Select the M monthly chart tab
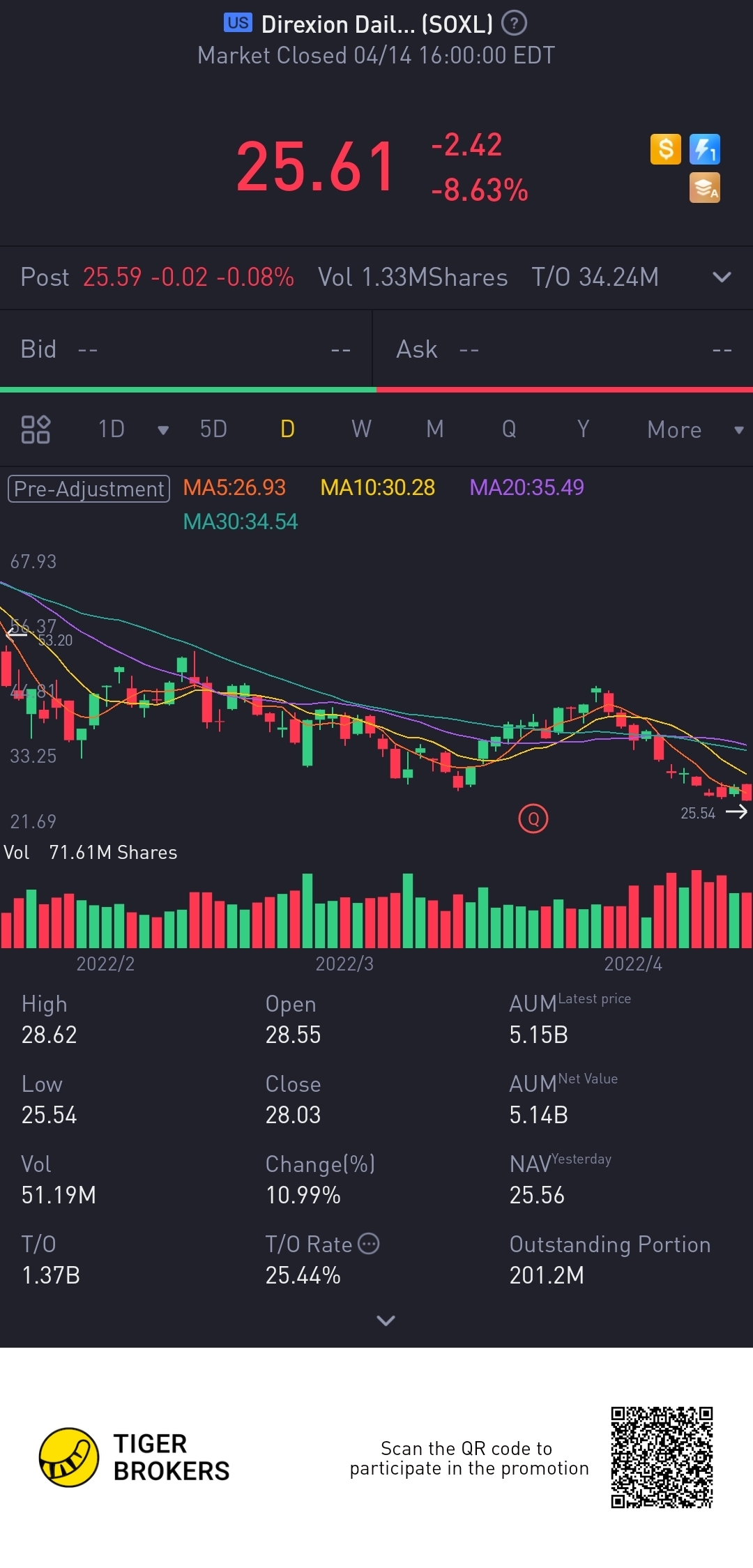753x1568 pixels. (435, 429)
